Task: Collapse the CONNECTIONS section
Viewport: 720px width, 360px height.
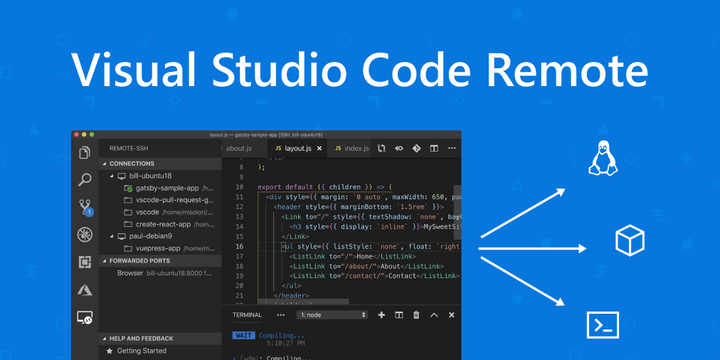Action: (x=160, y=163)
